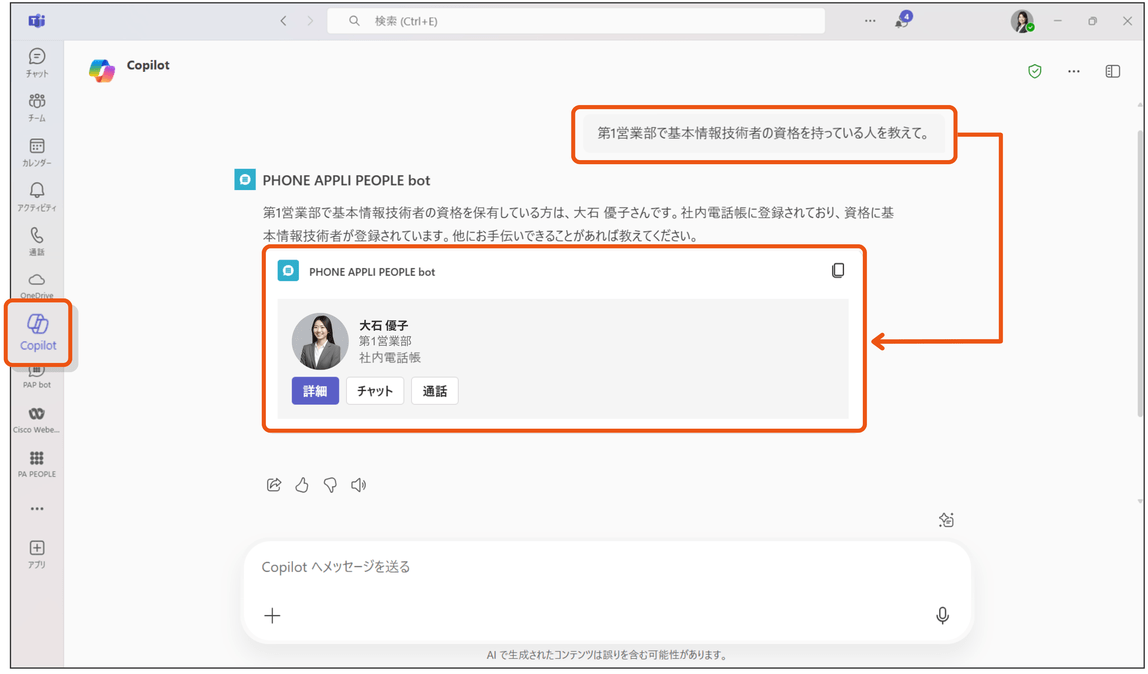Open the 通話 calls icon in sidebar
The width and height of the screenshot is (1148, 674).
pos(37,241)
